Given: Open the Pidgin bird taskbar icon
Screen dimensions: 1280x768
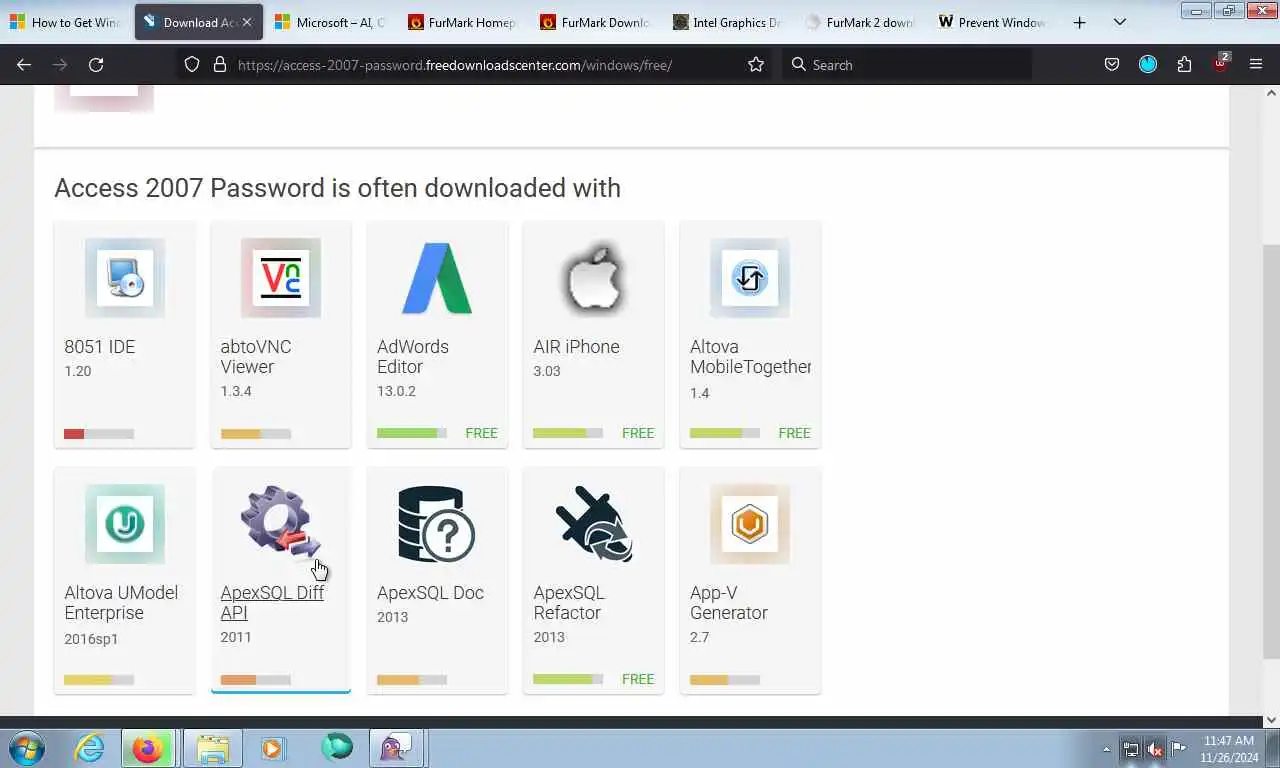Looking at the screenshot, I should click(x=397, y=748).
